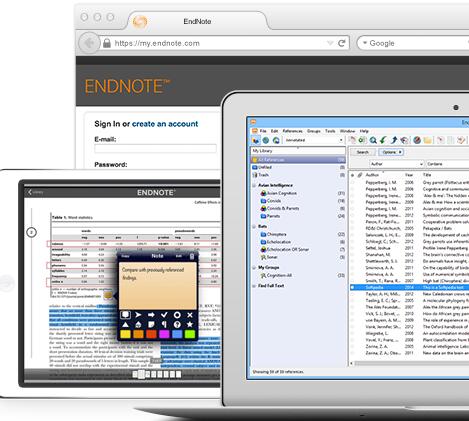Open the Tools menu
This screenshot has height=421, width=469.
[x=330, y=131]
